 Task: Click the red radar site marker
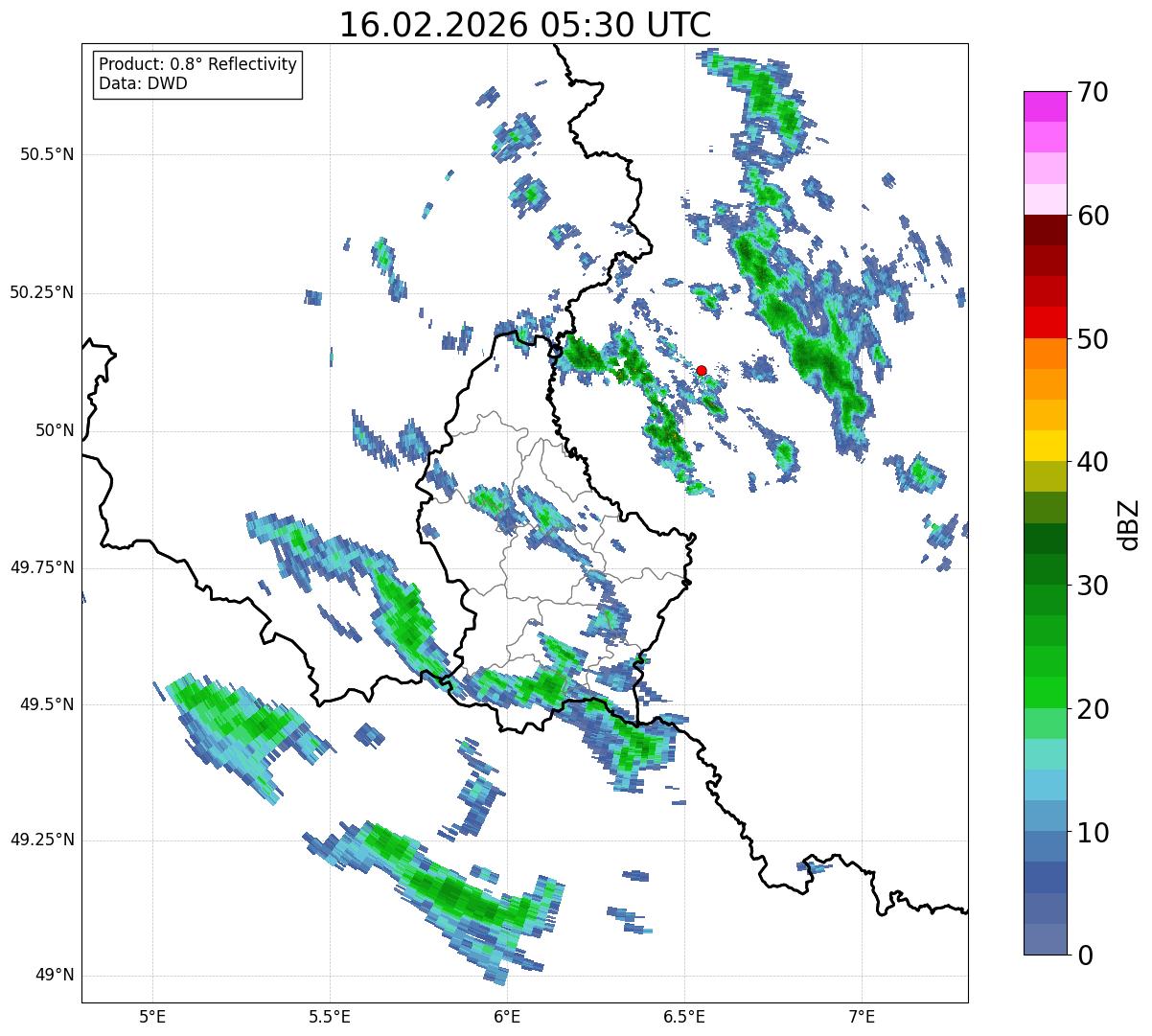(x=702, y=370)
